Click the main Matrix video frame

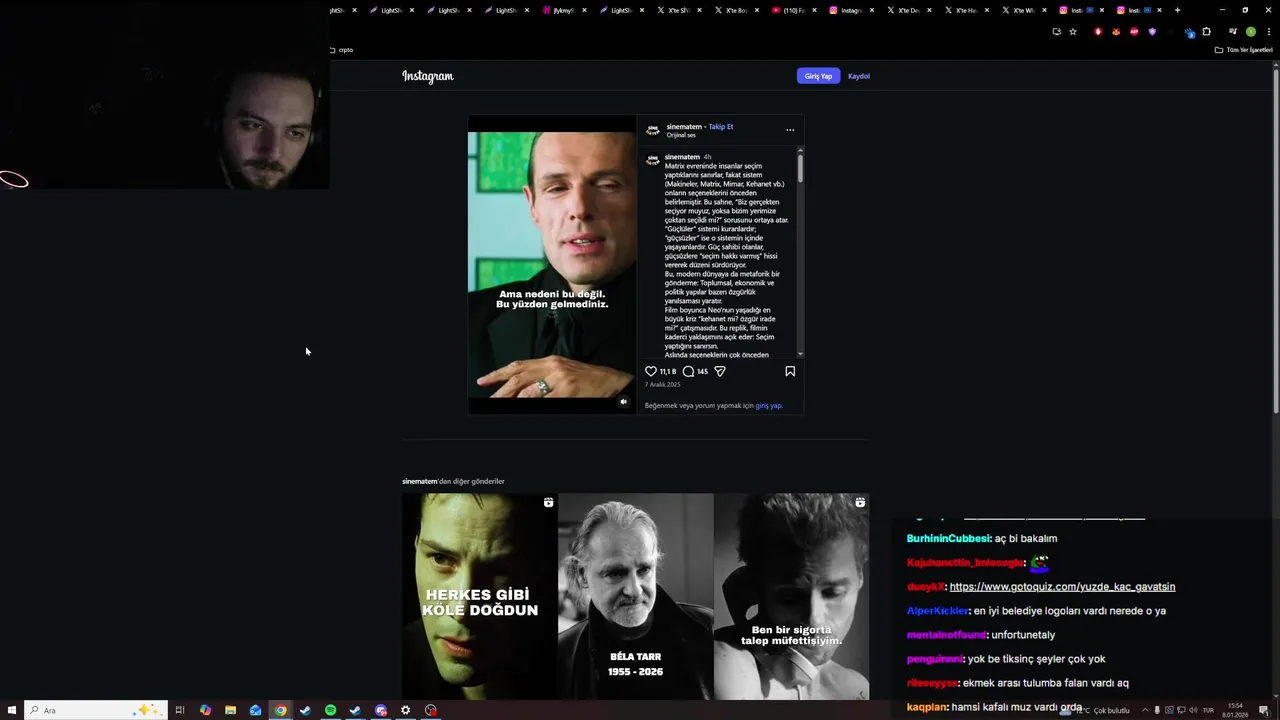[x=552, y=264]
